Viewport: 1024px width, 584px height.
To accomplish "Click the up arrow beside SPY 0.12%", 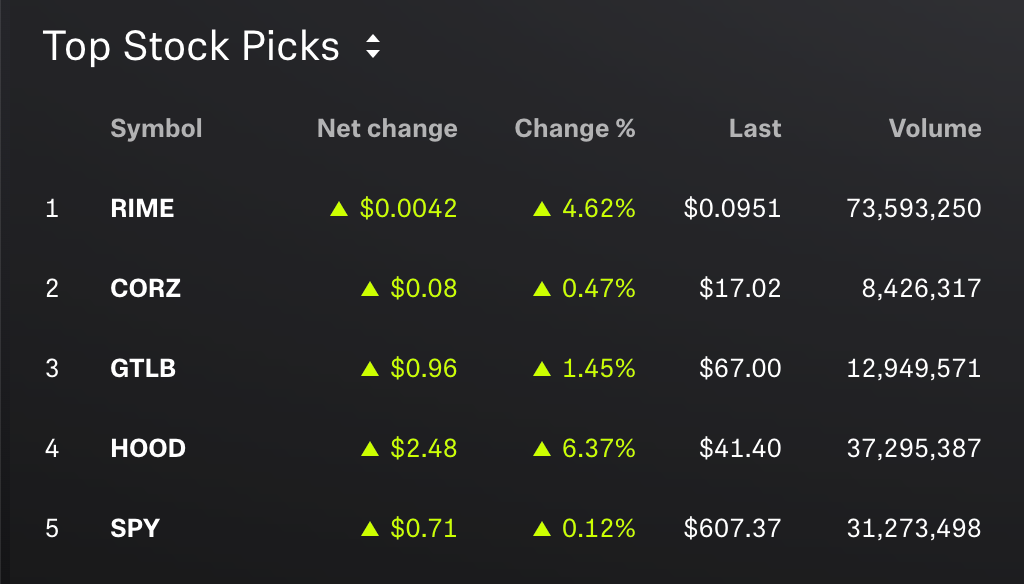I will click(542, 529).
